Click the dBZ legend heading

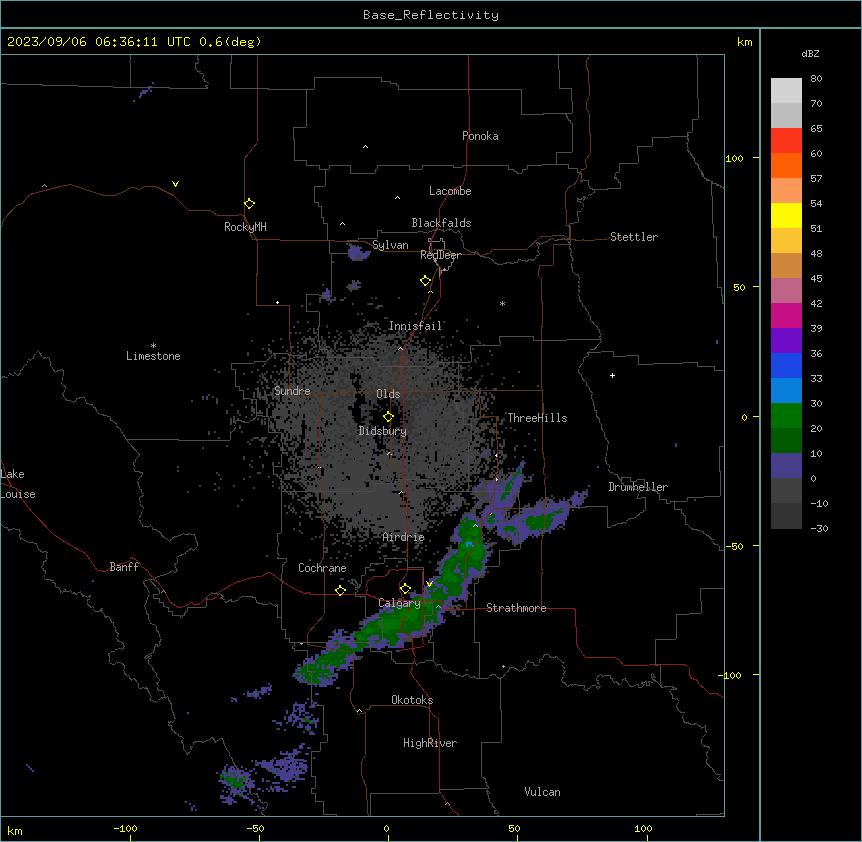pyautogui.click(x=810, y=53)
